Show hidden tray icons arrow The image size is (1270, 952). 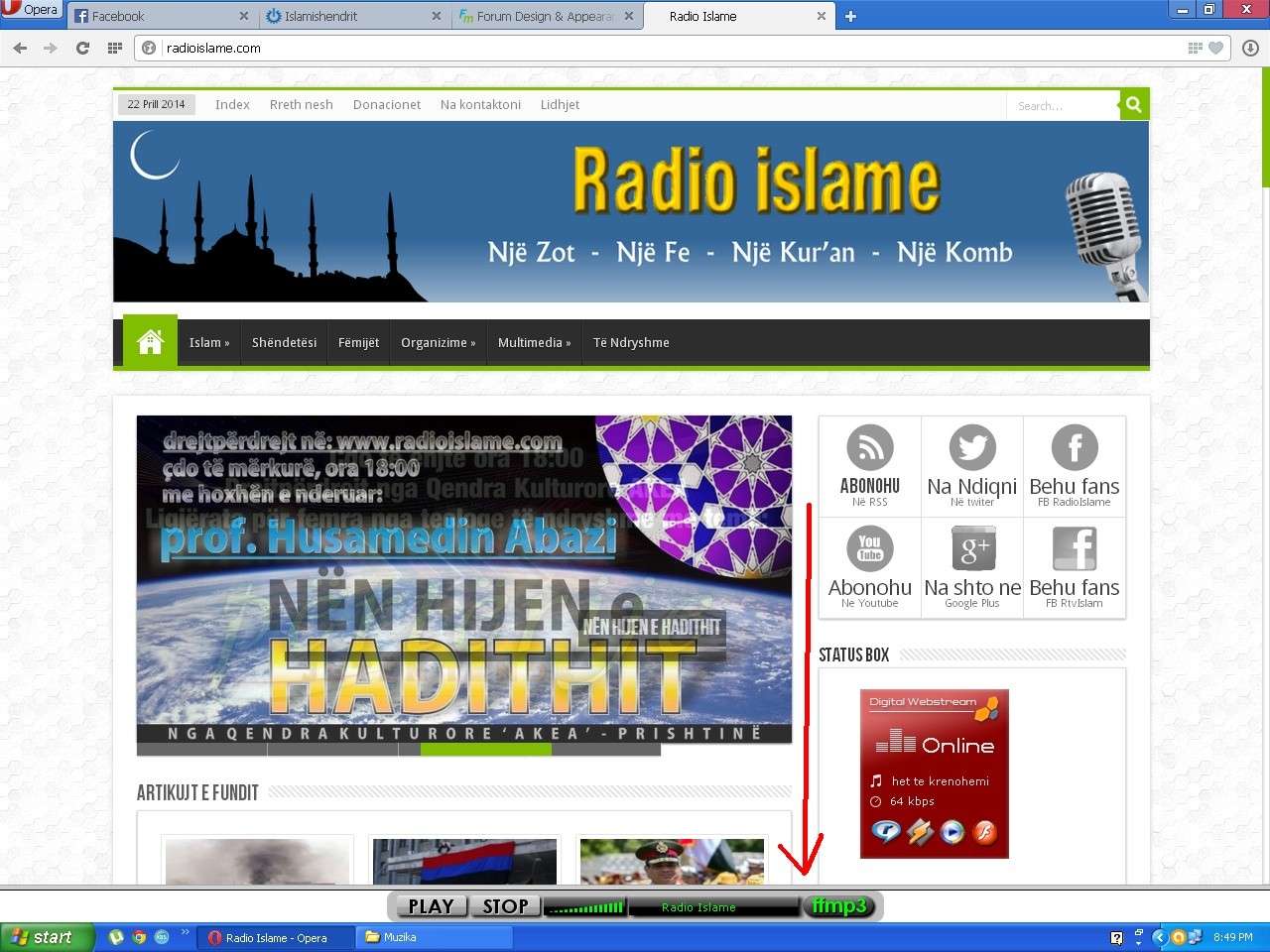1159,937
